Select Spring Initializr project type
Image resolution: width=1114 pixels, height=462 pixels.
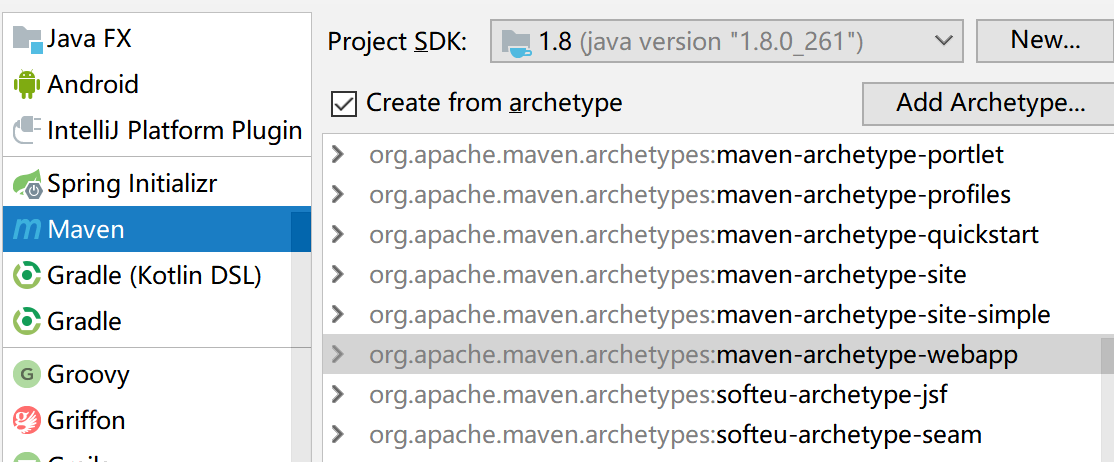(157, 184)
